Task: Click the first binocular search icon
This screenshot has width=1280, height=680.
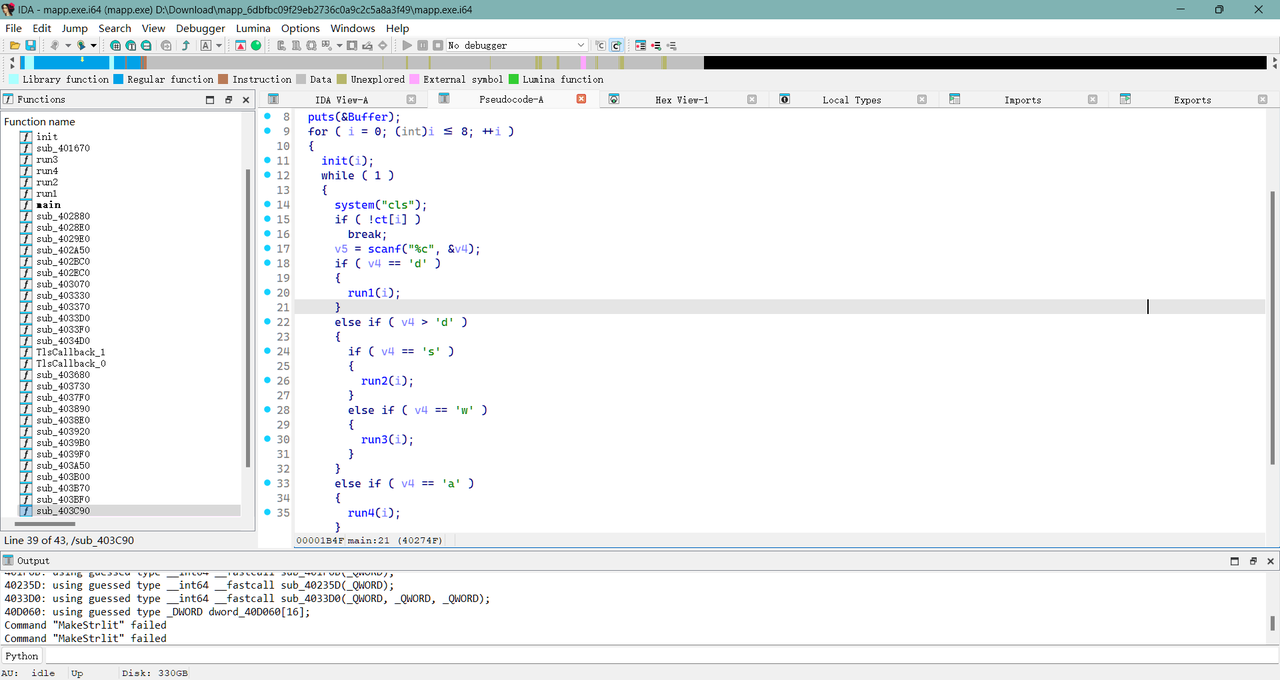Action: [115, 45]
